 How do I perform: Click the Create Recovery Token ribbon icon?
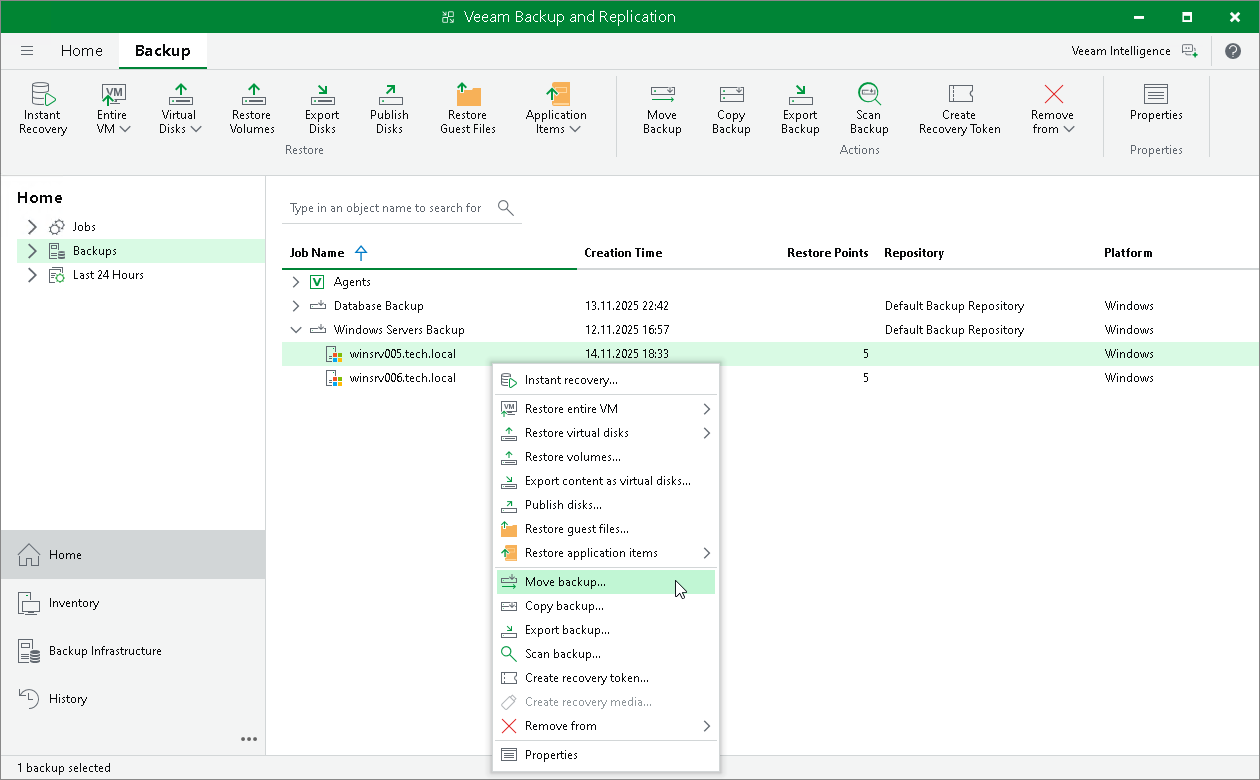[960, 95]
